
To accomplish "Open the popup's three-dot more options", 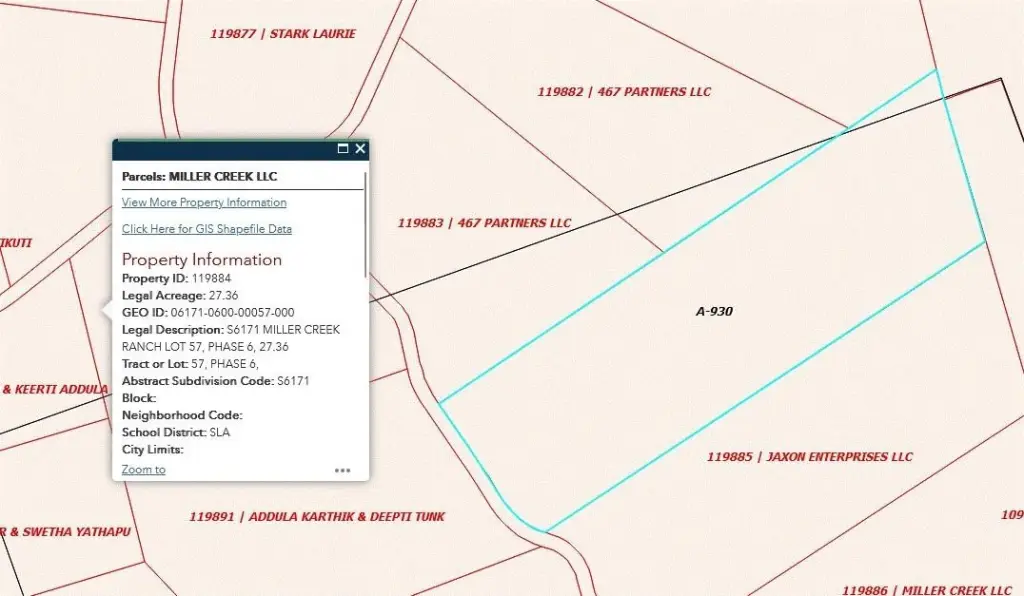I will tap(343, 470).
